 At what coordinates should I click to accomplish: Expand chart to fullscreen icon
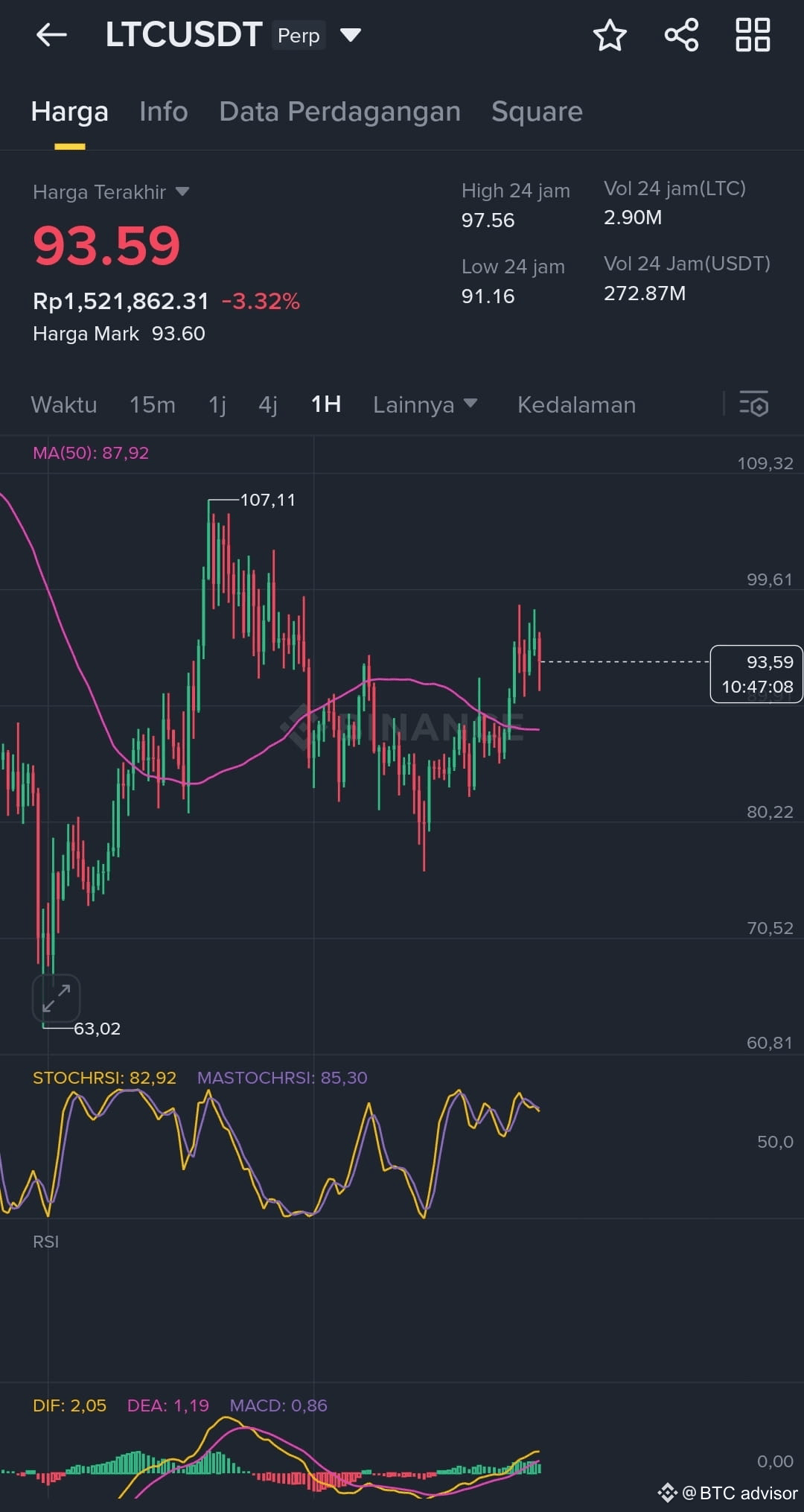coord(57,998)
